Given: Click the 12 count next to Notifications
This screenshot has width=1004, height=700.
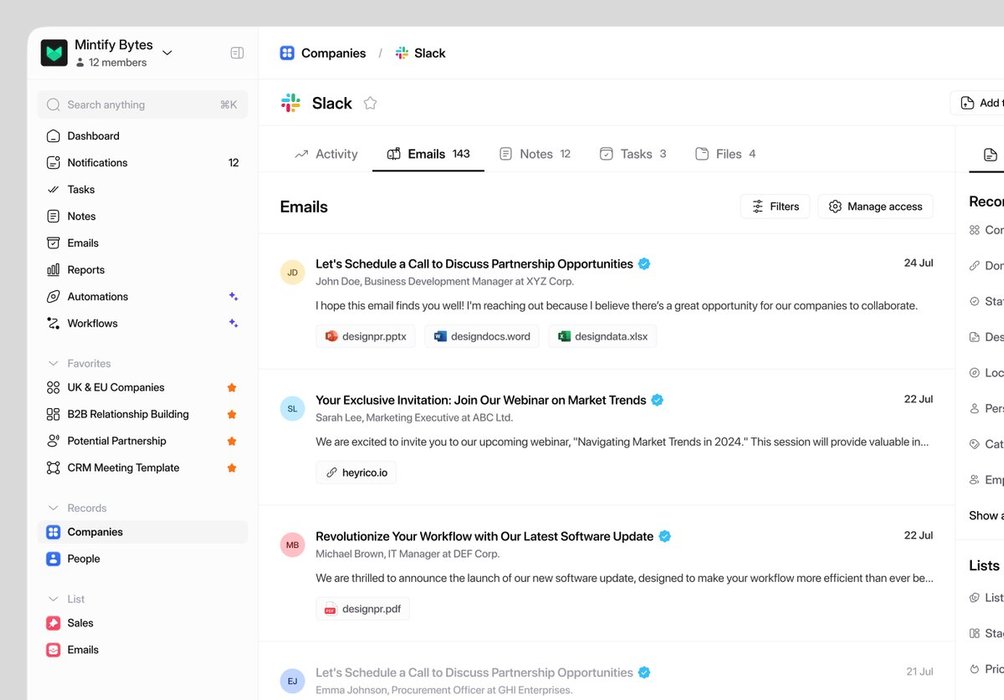Looking at the screenshot, I should (234, 163).
